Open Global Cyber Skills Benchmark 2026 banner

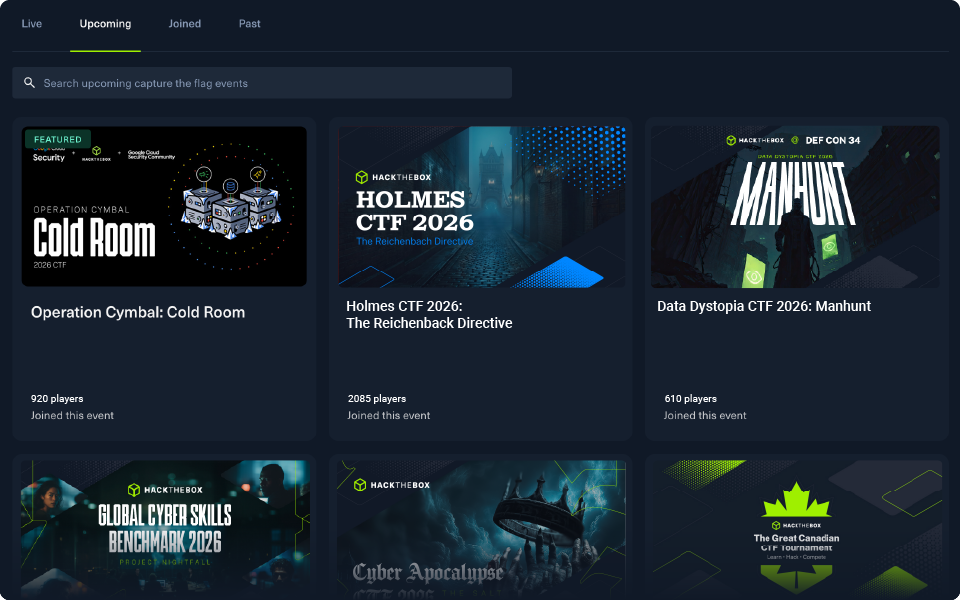point(165,530)
